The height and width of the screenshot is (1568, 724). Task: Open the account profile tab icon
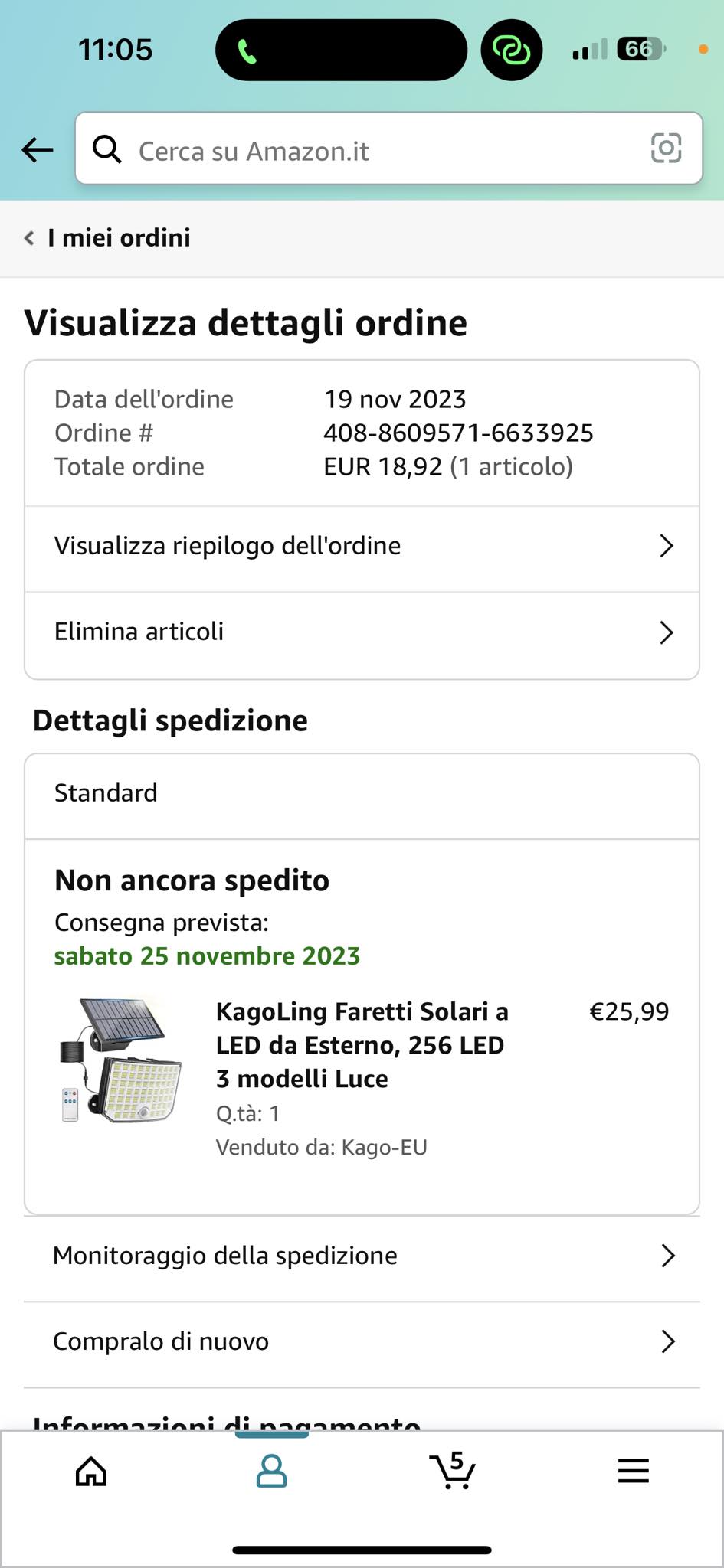pyautogui.click(x=271, y=1471)
